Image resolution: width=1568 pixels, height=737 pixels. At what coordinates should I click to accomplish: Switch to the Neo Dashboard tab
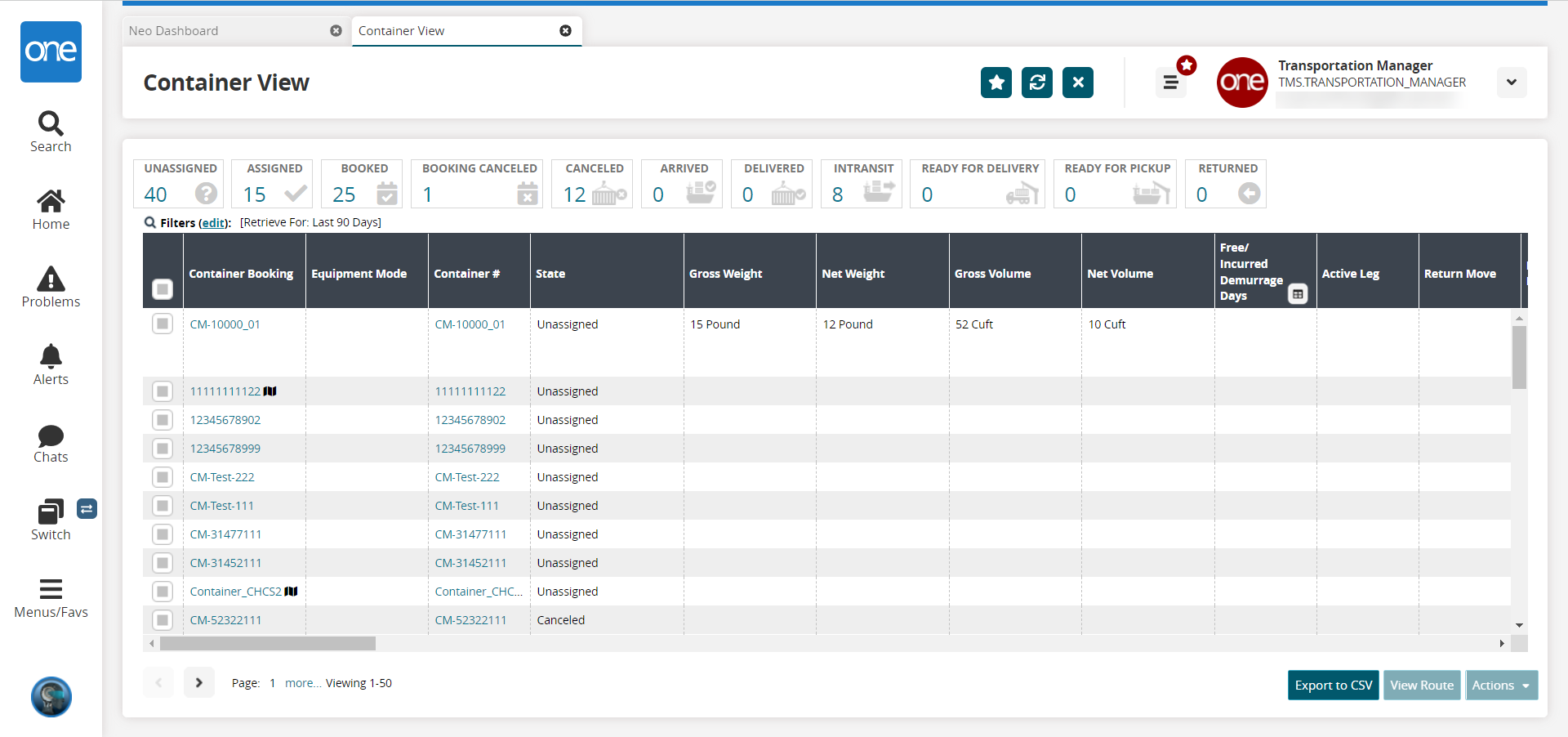pyautogui.click(x=174, y=31)
